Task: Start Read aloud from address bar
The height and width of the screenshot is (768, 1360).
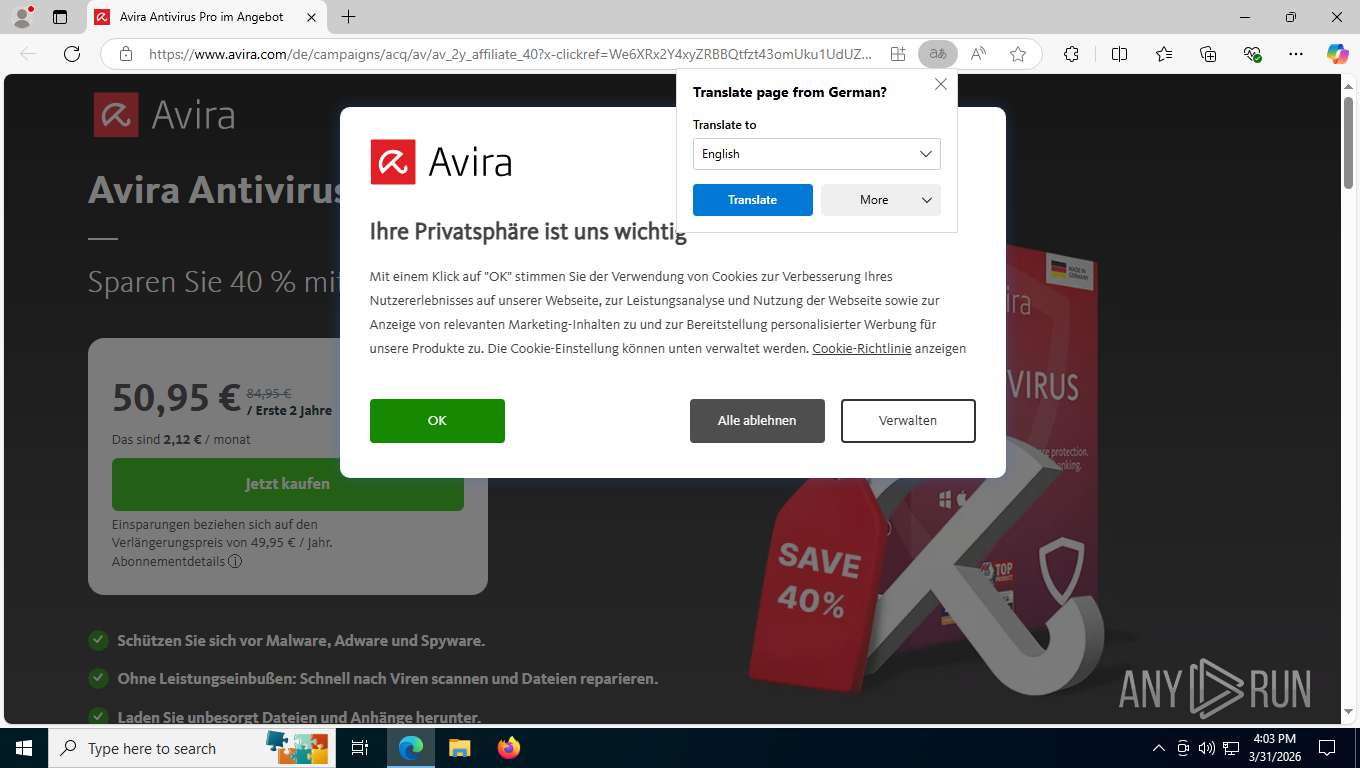Action: (x=978, y=54)
